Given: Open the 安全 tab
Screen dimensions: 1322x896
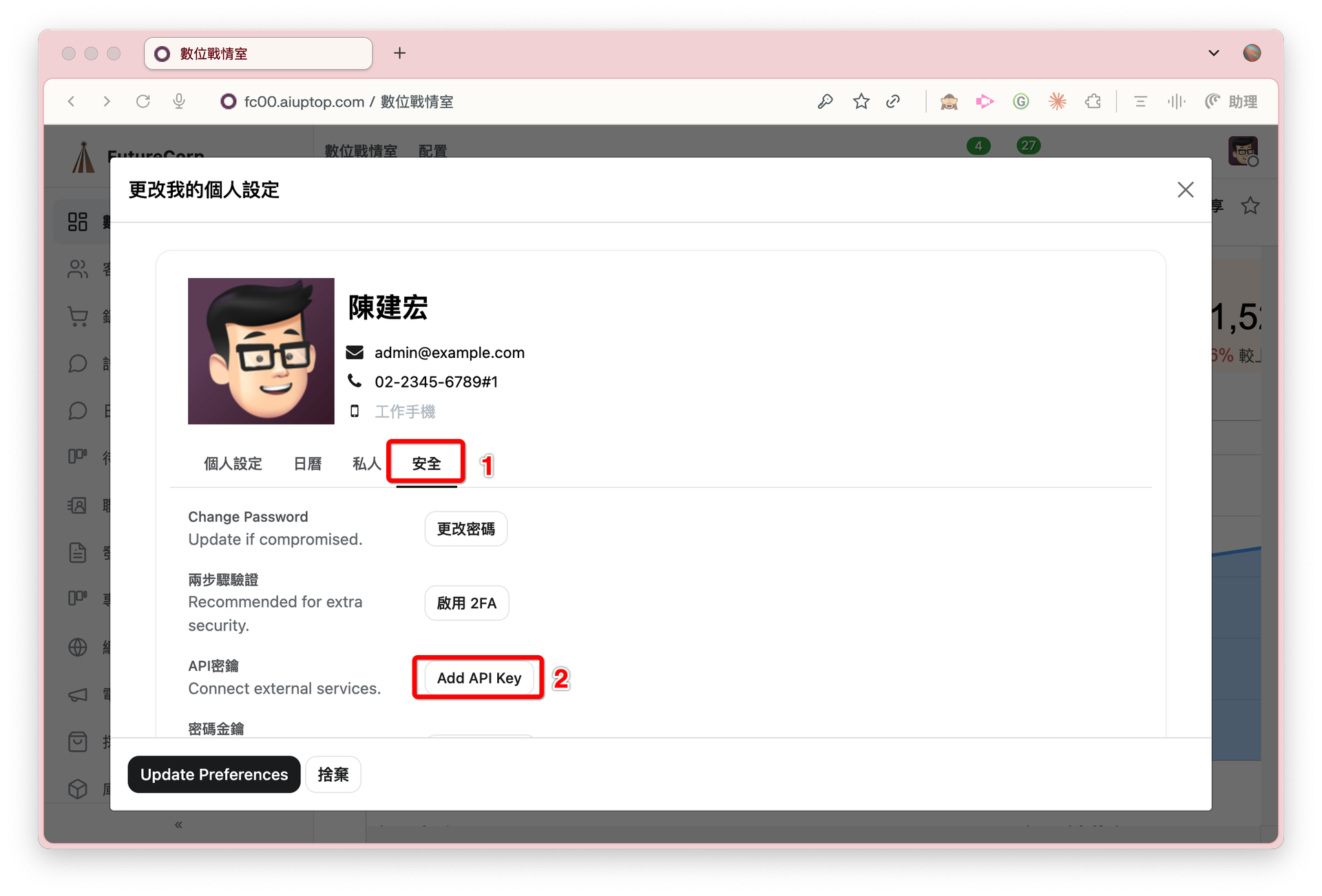Looking at the screenshot, I should (426, 464).
